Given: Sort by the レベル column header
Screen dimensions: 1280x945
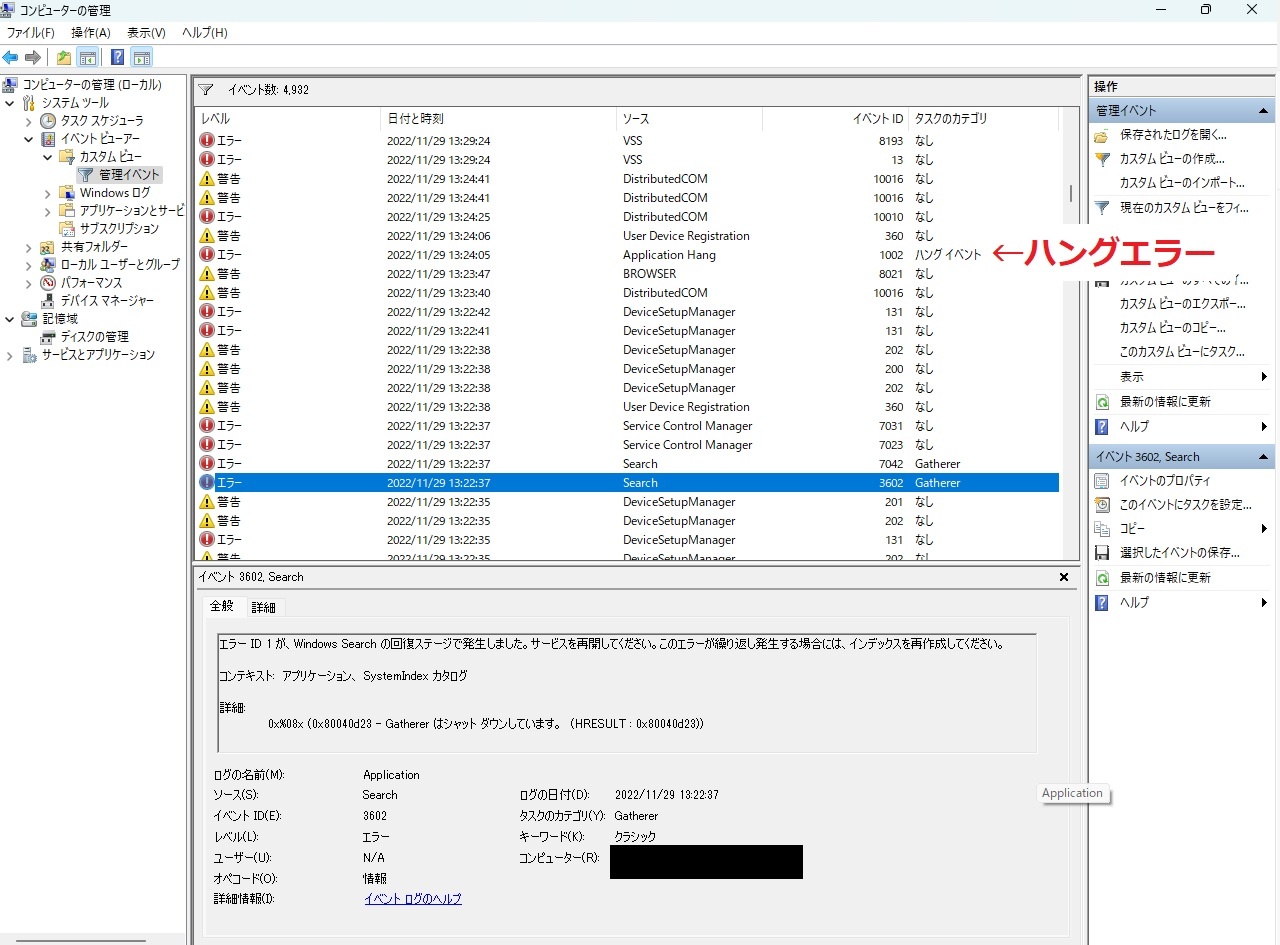Looking at the screenshot, I should (288, 119).
